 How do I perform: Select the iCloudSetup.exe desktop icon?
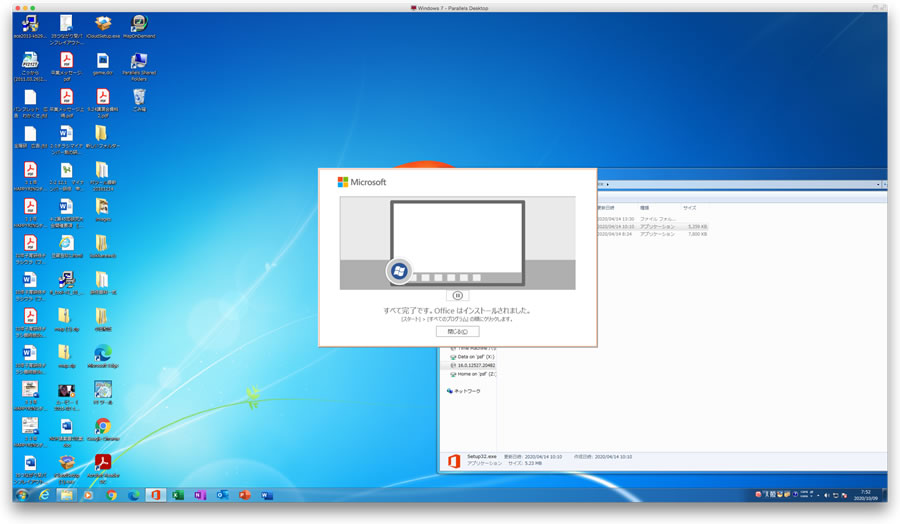click(x=102, y=24)
